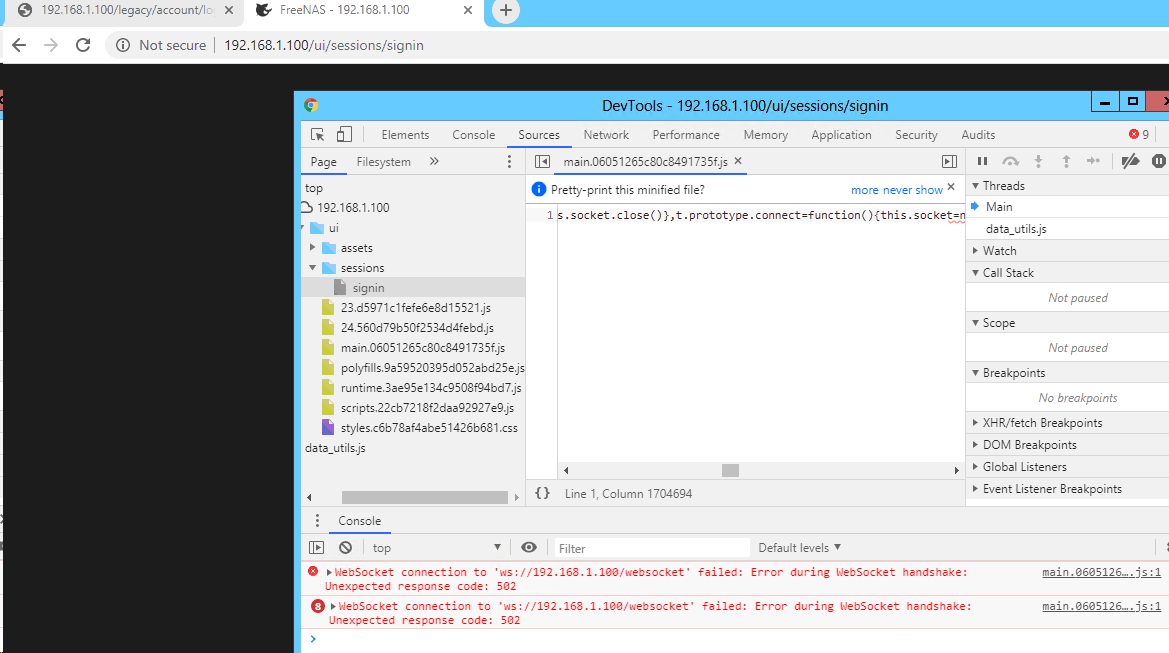This screenshot has width=1169, height=653.
Task: Open the console drawer three-dot menu
Action: 317,520
